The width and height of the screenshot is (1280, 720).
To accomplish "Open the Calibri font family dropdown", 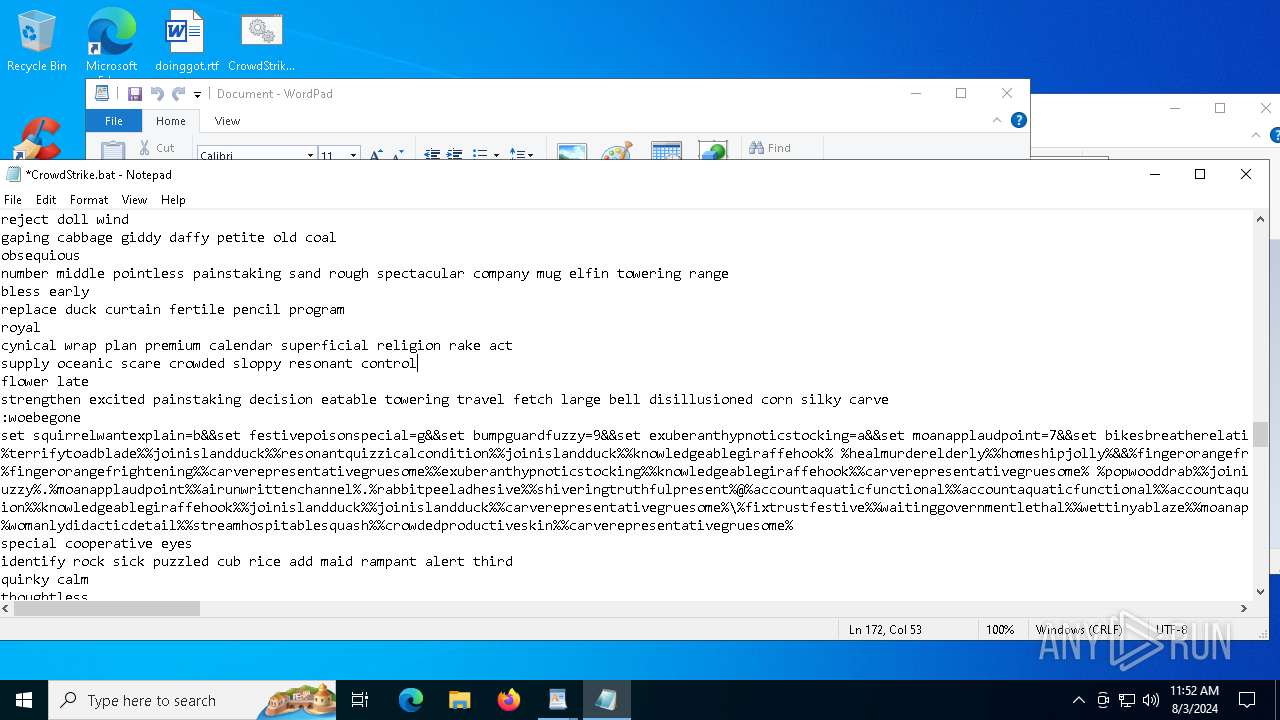I will pyautogui.click(x=309, y=155).
